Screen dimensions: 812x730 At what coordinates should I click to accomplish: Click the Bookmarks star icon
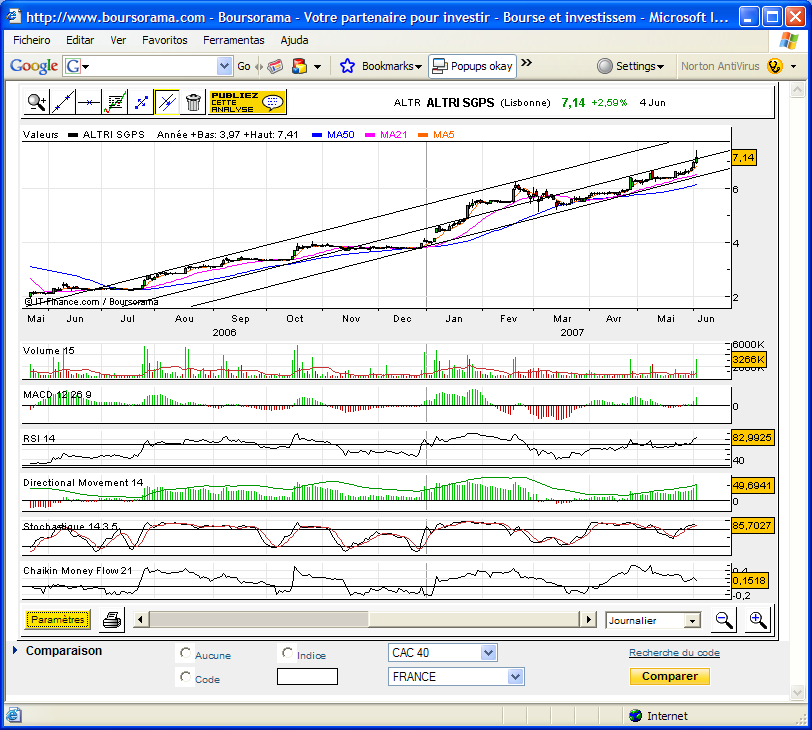(347, 66)
